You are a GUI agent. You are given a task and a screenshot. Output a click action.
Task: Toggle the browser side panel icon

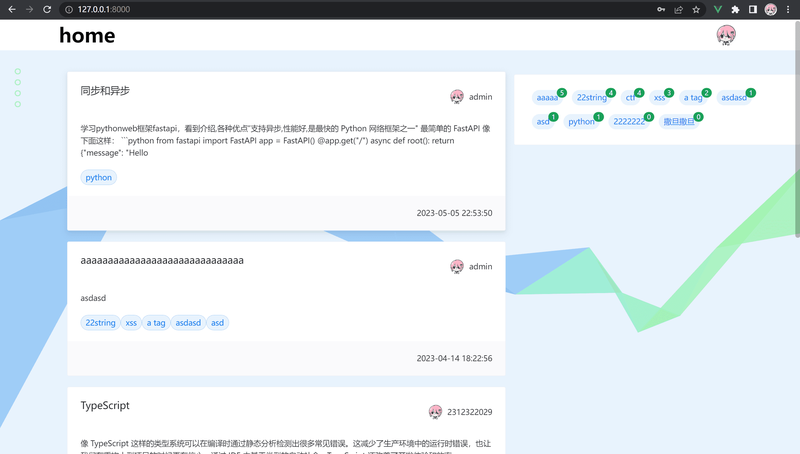coord(753,9)
